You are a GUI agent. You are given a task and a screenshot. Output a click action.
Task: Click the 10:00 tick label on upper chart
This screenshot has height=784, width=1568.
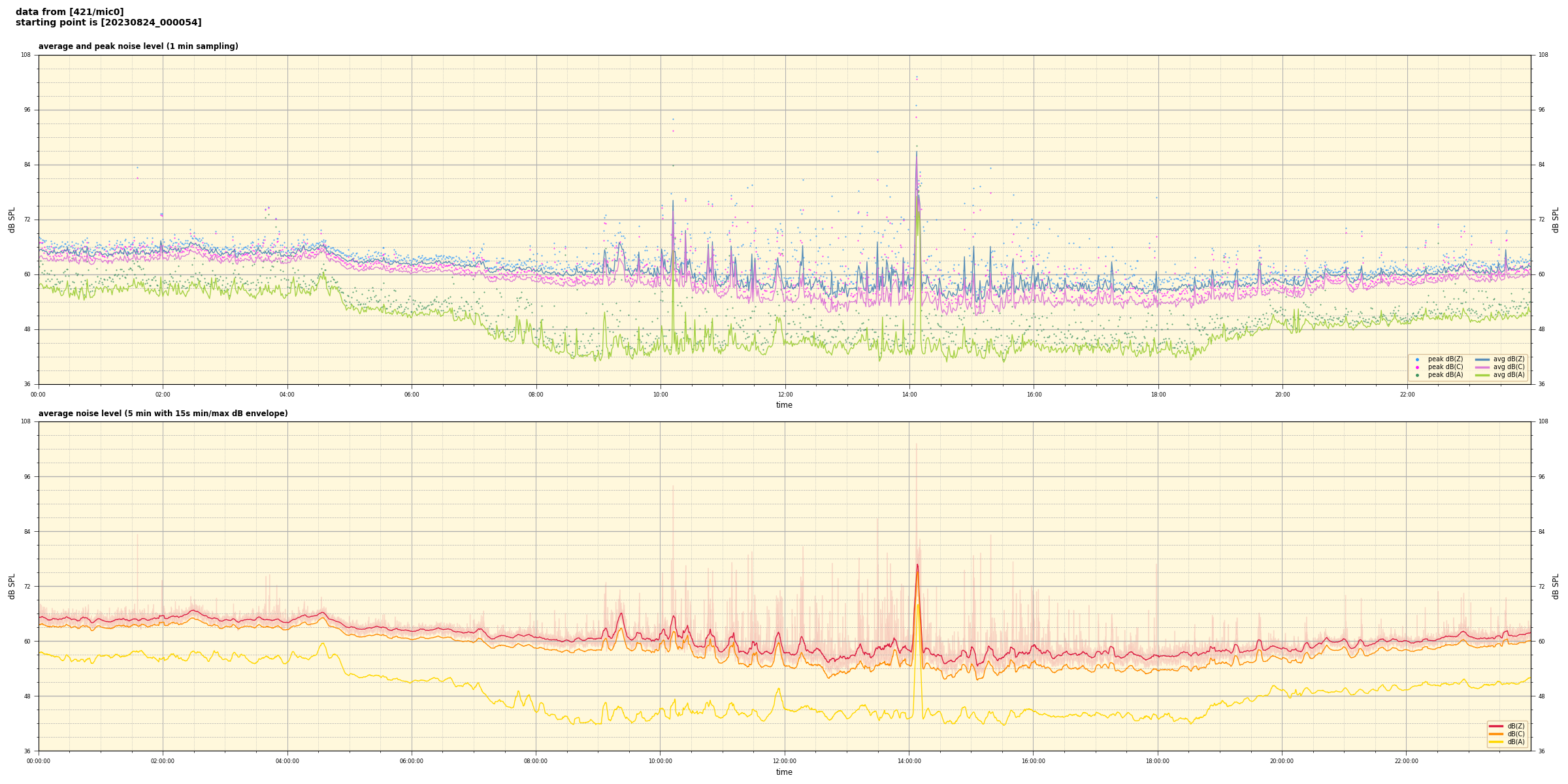point(661,395)
